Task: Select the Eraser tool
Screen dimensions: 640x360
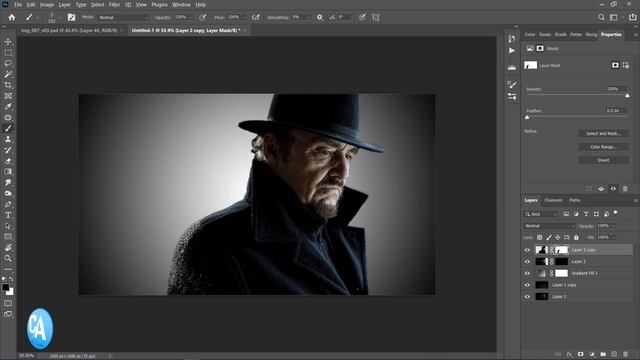Action: (x=8, y=161)
